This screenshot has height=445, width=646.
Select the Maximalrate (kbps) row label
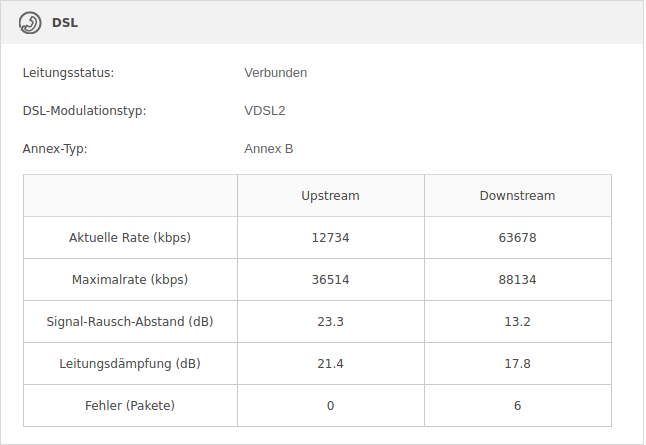click(x=130, y=280)
